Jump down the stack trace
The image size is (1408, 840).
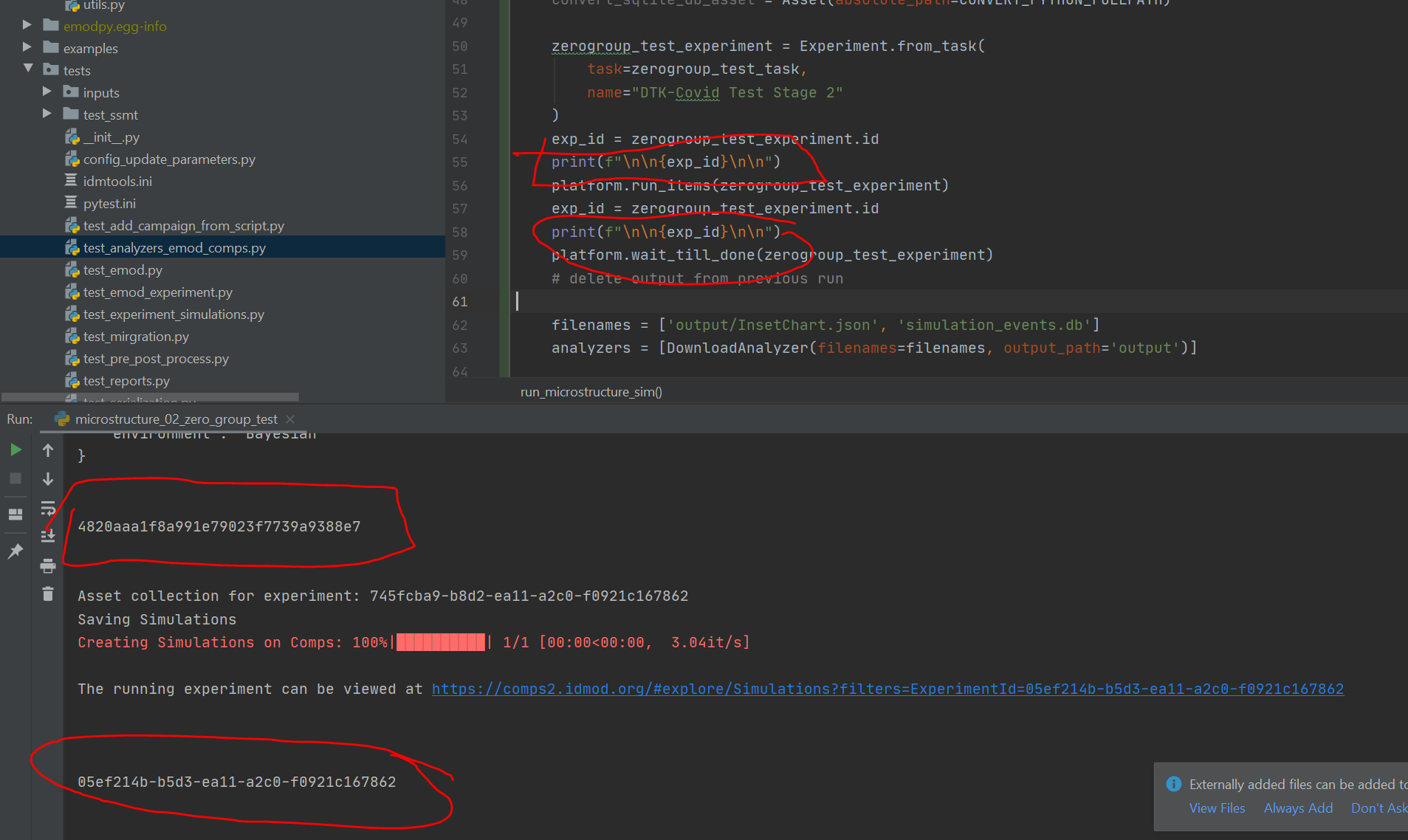[x=47, y=479]
